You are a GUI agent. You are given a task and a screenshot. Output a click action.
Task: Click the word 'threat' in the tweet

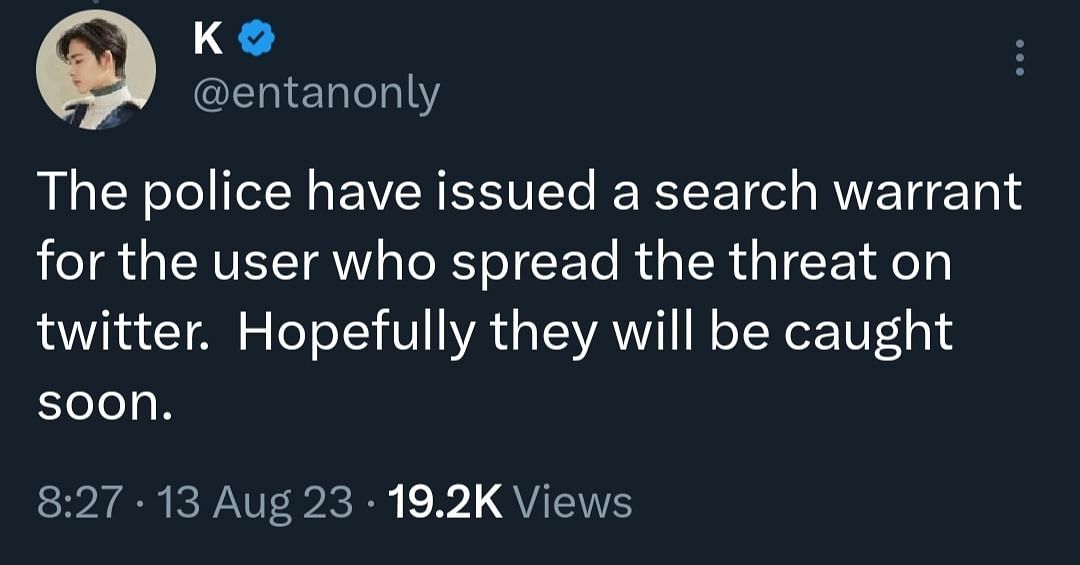(803, 262)
